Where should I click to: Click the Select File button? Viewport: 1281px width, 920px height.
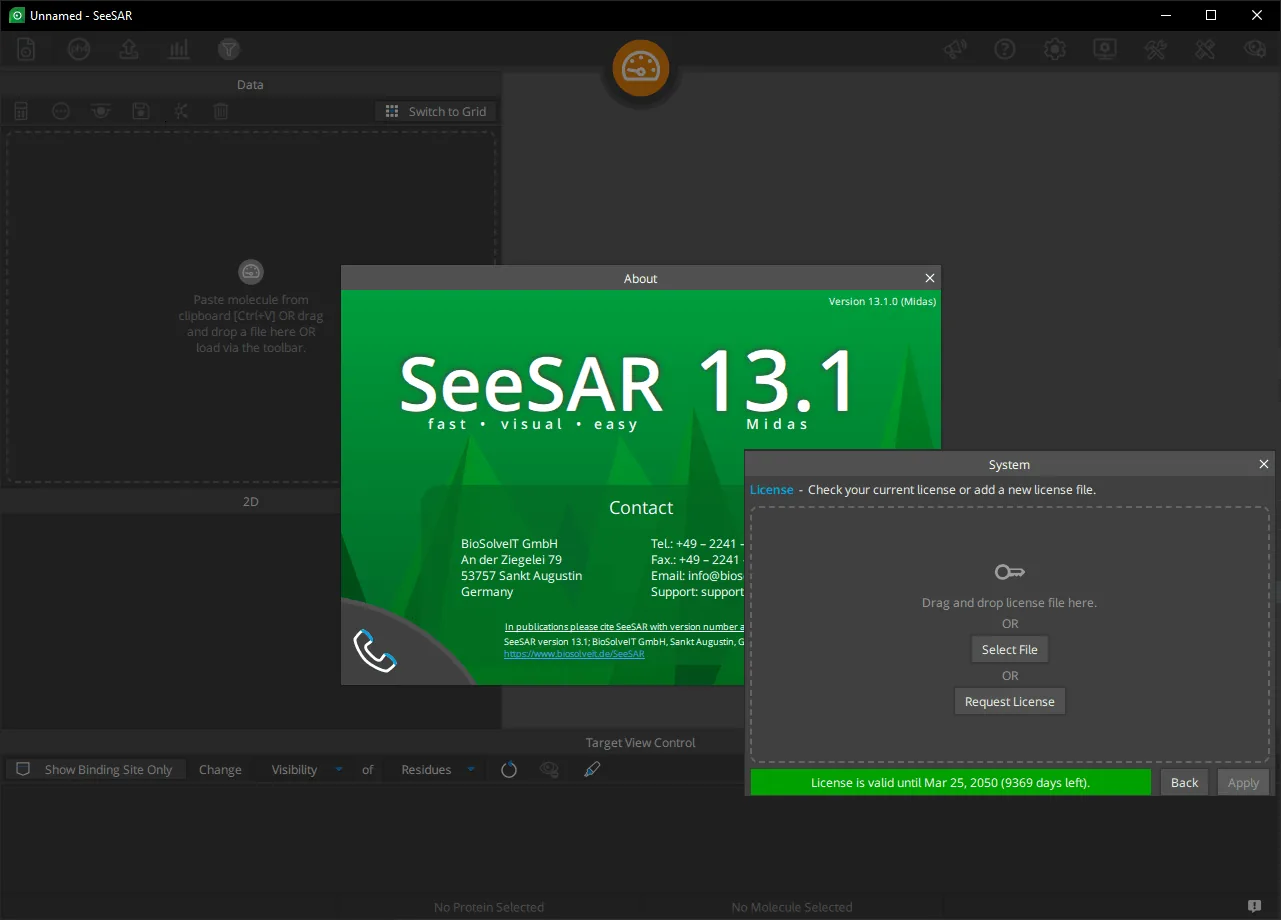(x=1010, y=649)
